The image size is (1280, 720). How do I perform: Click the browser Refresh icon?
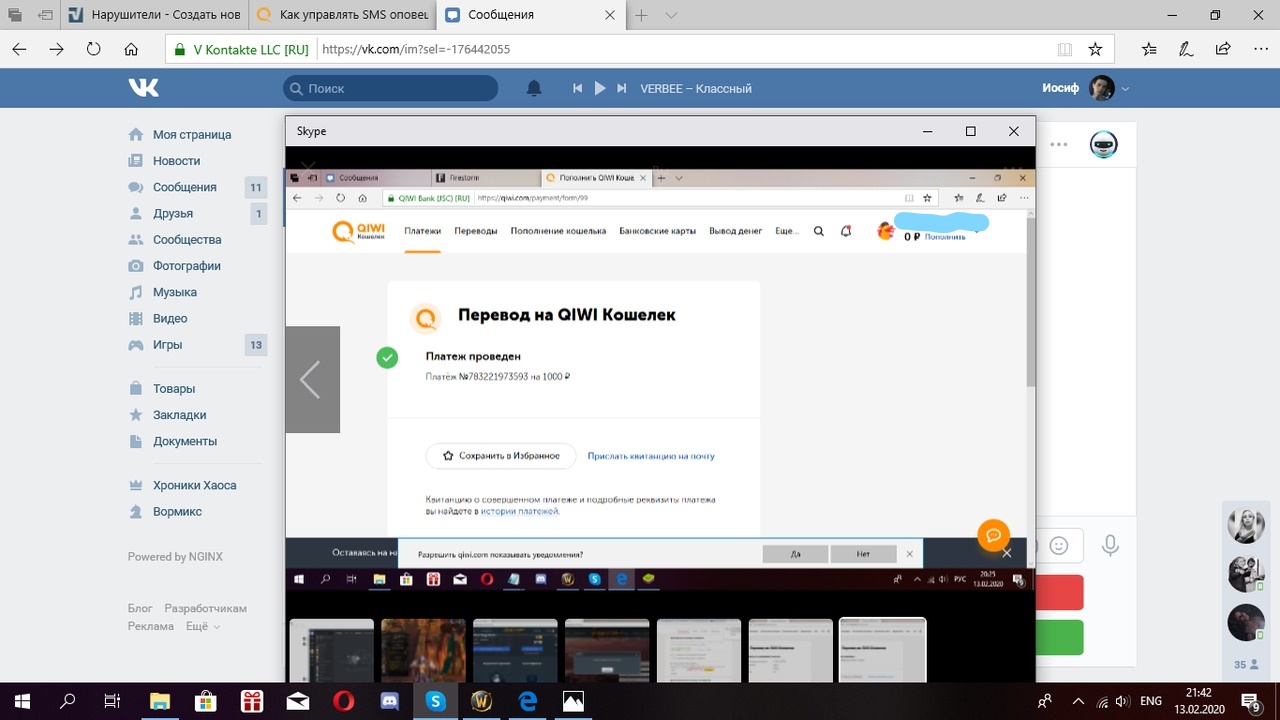click(94, 49)
